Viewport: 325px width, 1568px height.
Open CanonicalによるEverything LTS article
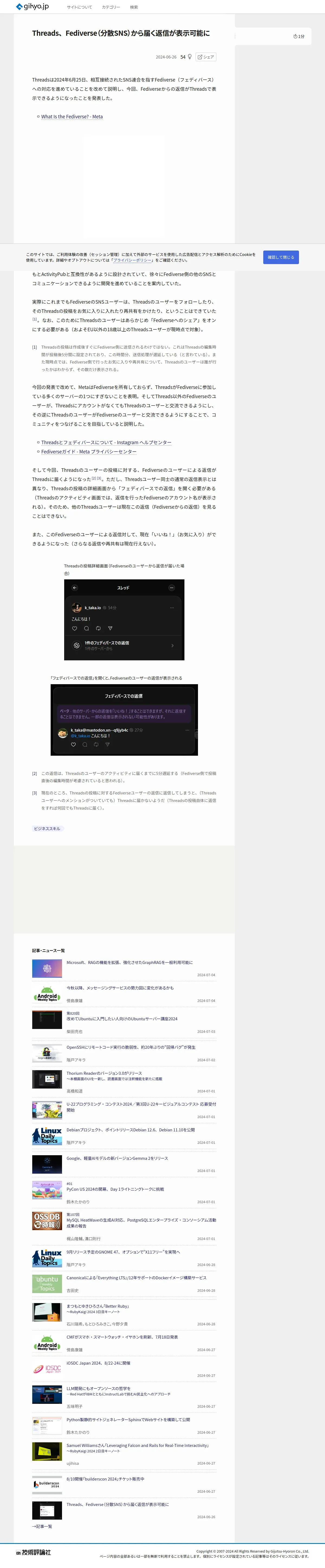(136, 1278)
